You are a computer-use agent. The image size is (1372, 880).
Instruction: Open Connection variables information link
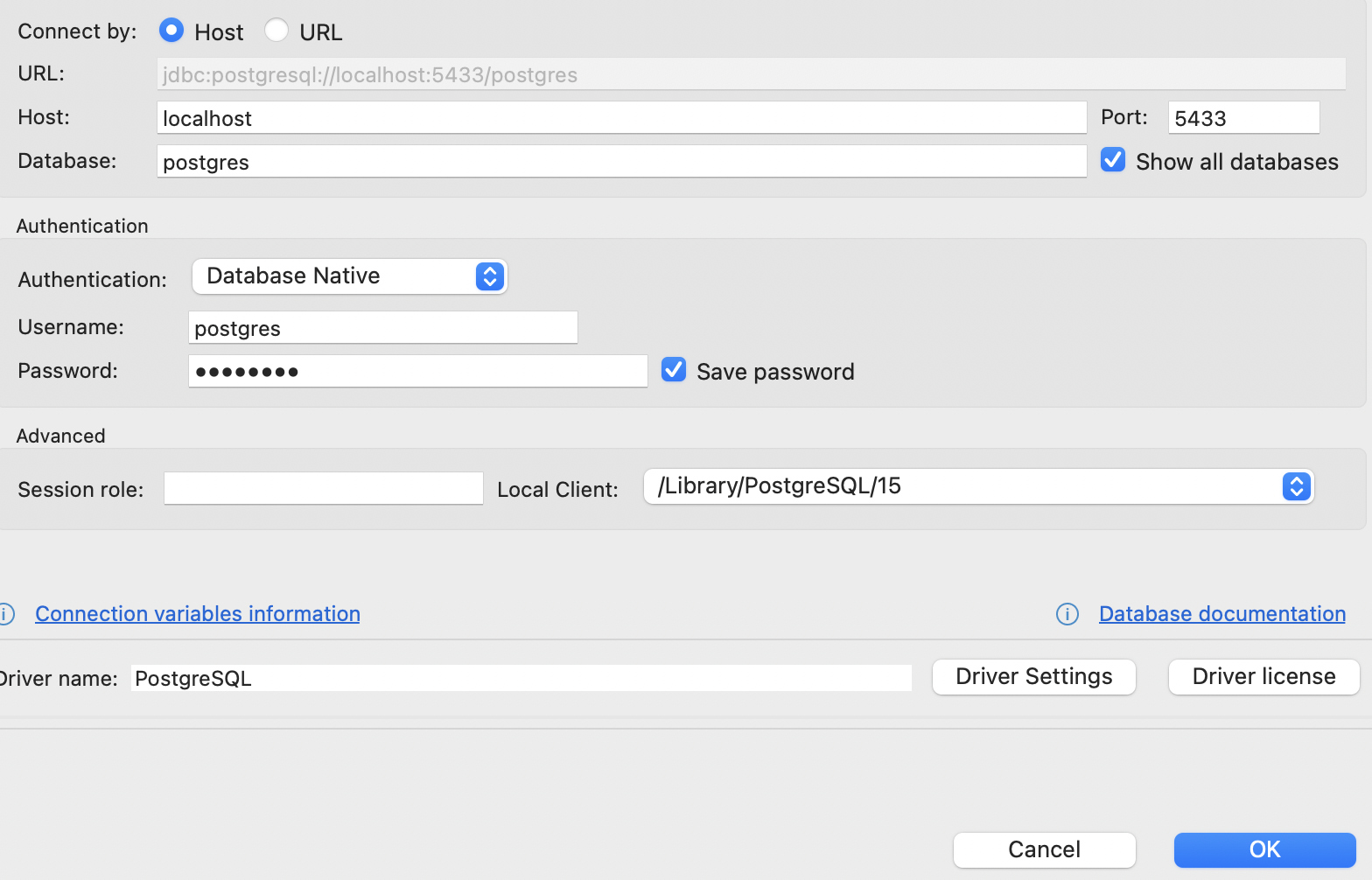pos(198,614)
